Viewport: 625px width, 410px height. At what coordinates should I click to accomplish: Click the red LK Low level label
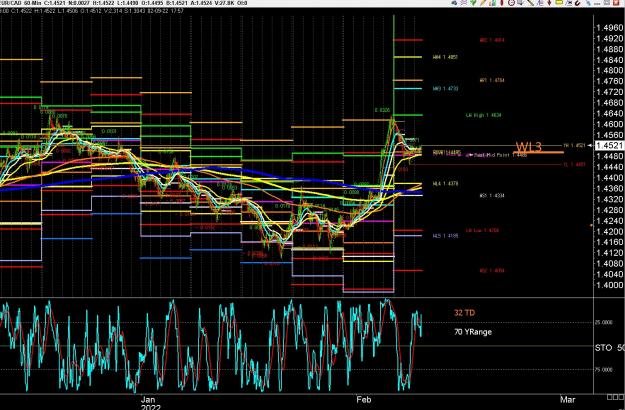pyautogui.click(x=482, y=230)
